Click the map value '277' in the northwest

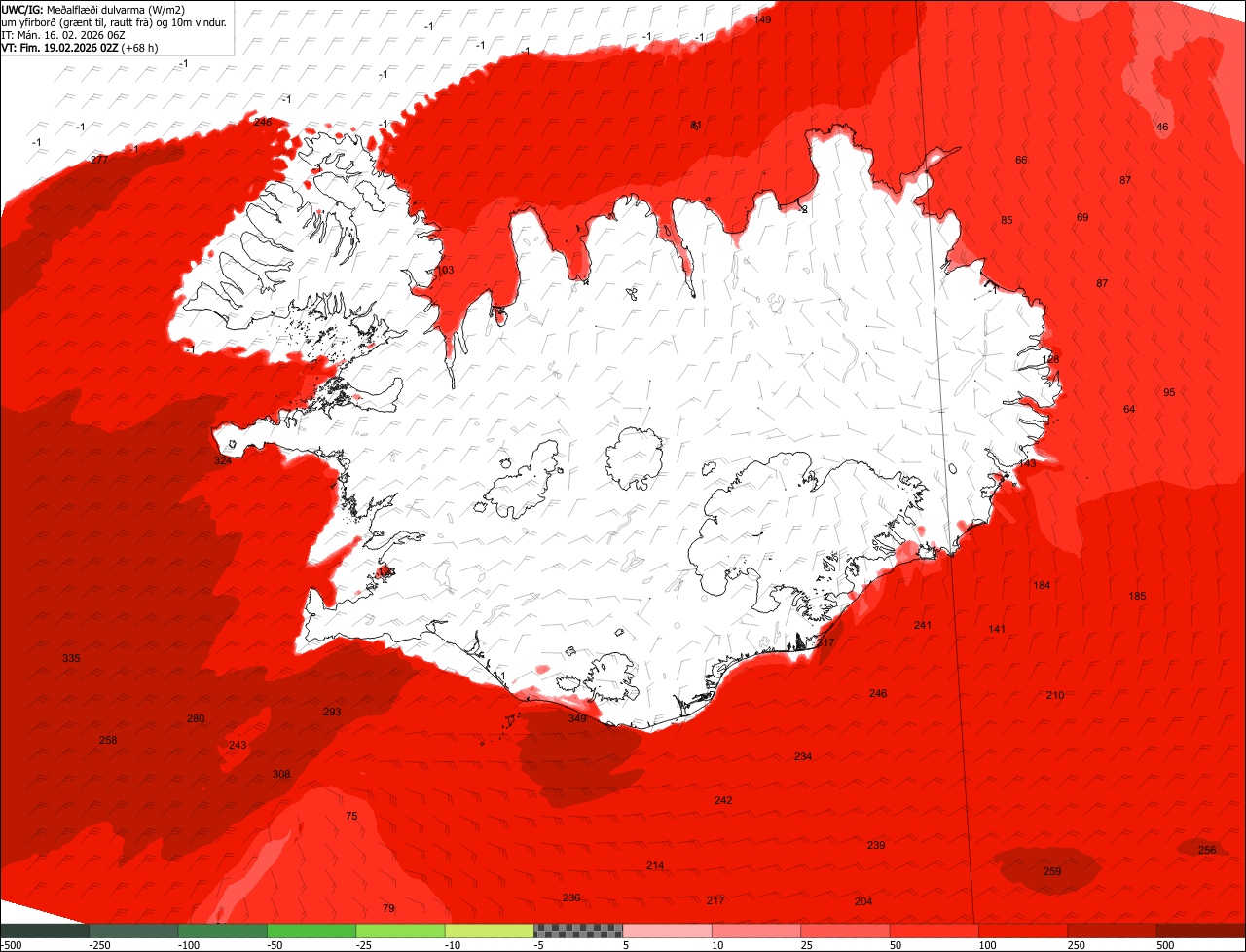tap(99, 160)
